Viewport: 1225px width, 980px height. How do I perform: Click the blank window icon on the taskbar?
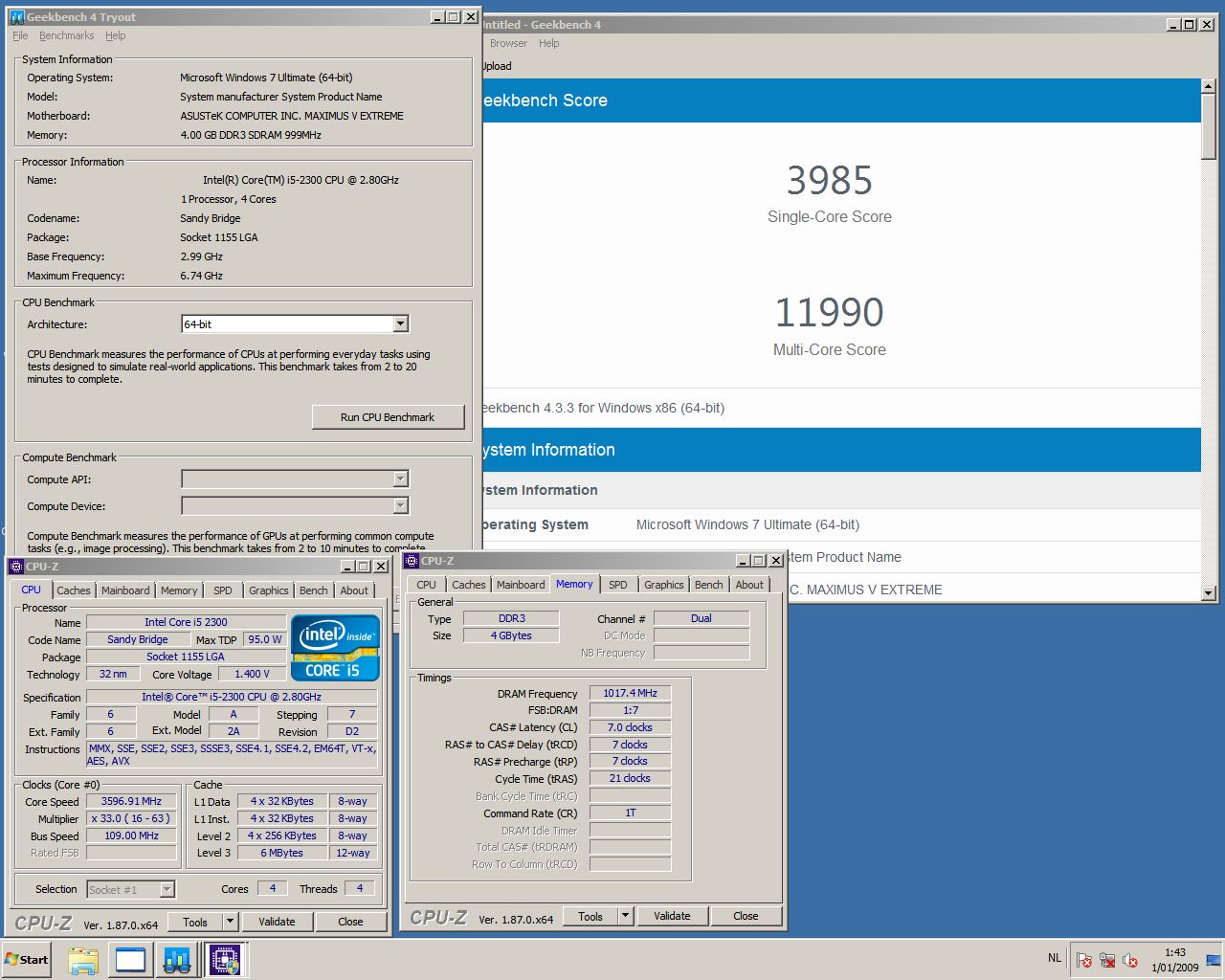click(130, 960)
